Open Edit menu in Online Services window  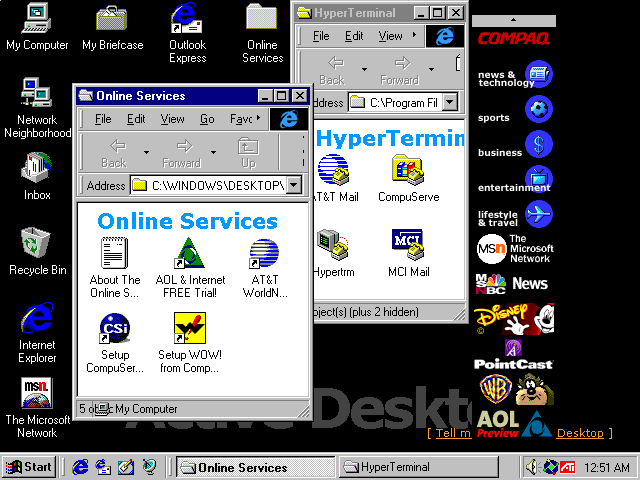[x=136, y=119]
